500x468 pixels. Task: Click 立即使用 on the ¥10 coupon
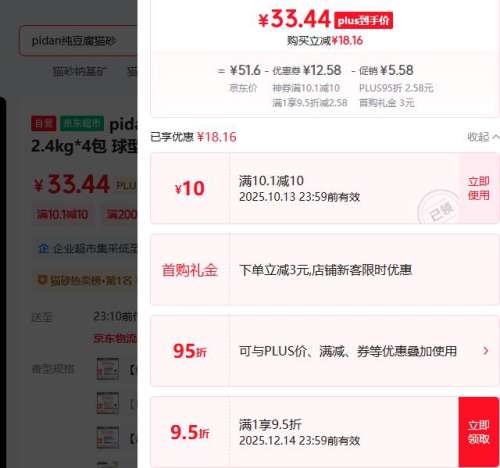479,188
